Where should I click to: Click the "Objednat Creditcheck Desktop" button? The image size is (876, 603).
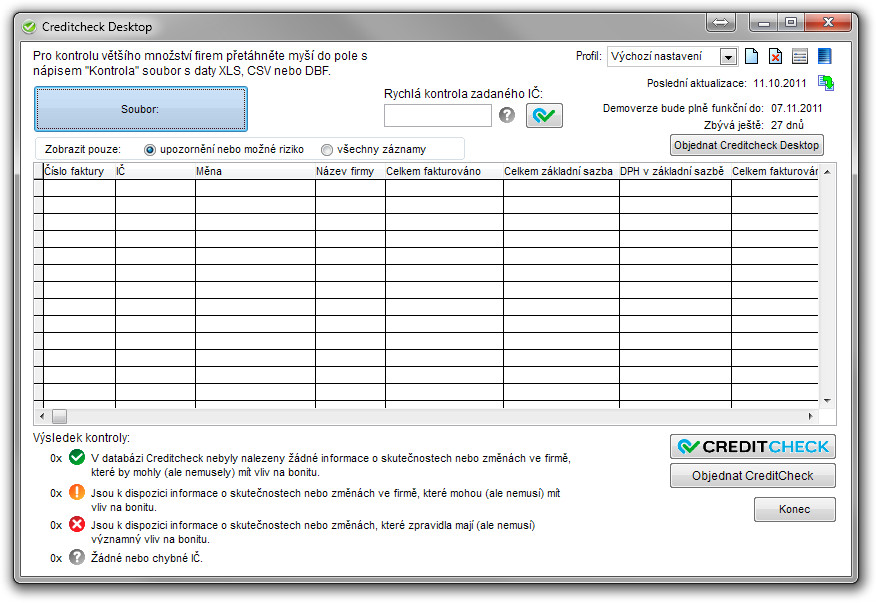pos(746,145)
